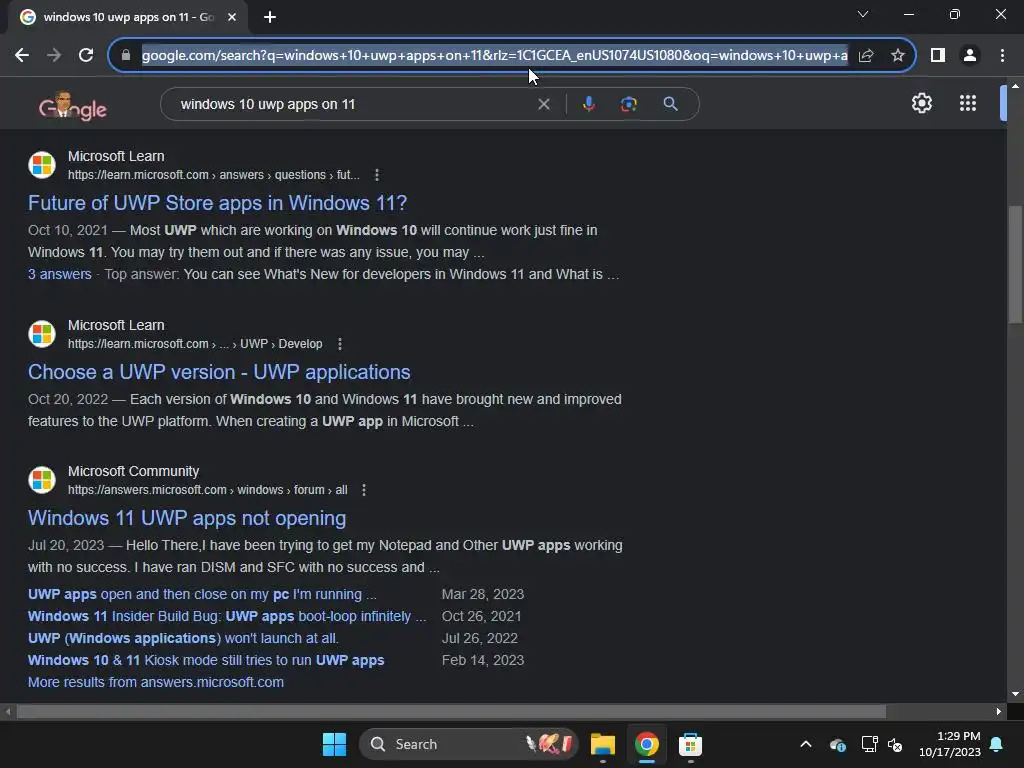Viewport: 1024px width, 768px height.
Task: Open Microsoft Store from taskbar
Action: tap(690, 744)
